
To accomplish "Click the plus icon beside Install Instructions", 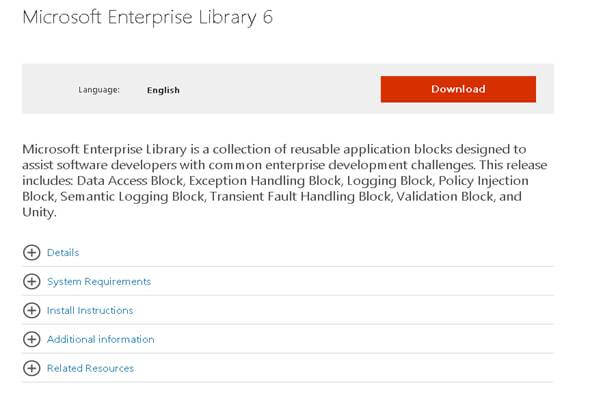I will pos(31,311).
